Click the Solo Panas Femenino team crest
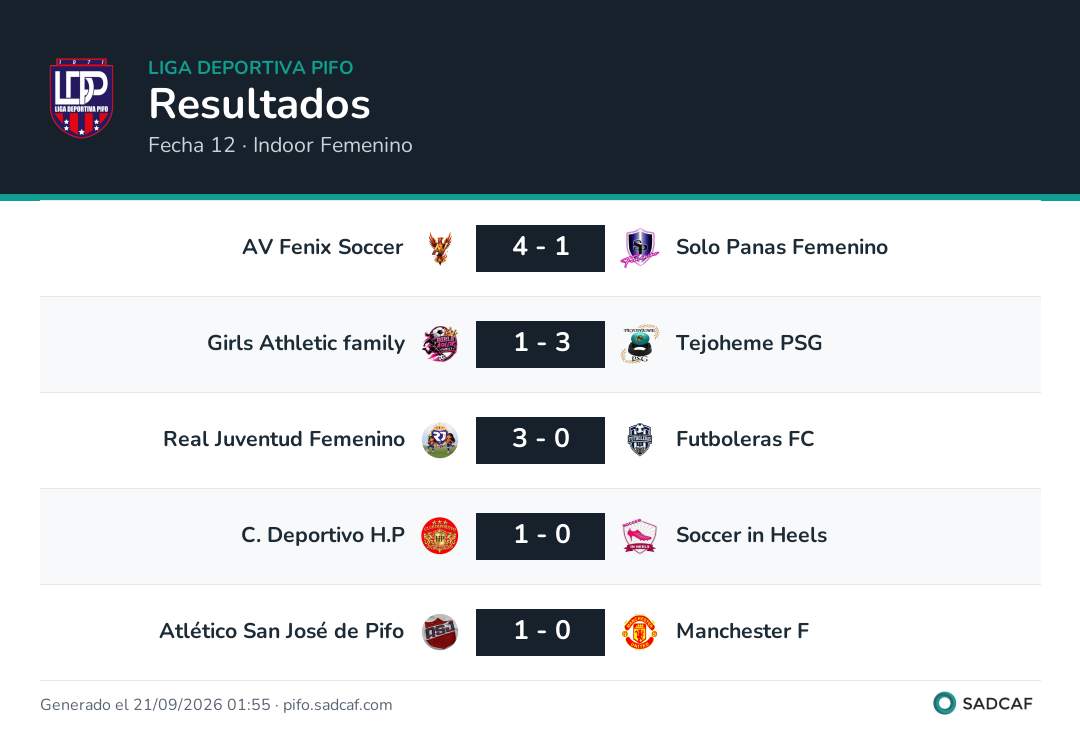The width and height of the screenshot is (1080, 756). (640, 248)
